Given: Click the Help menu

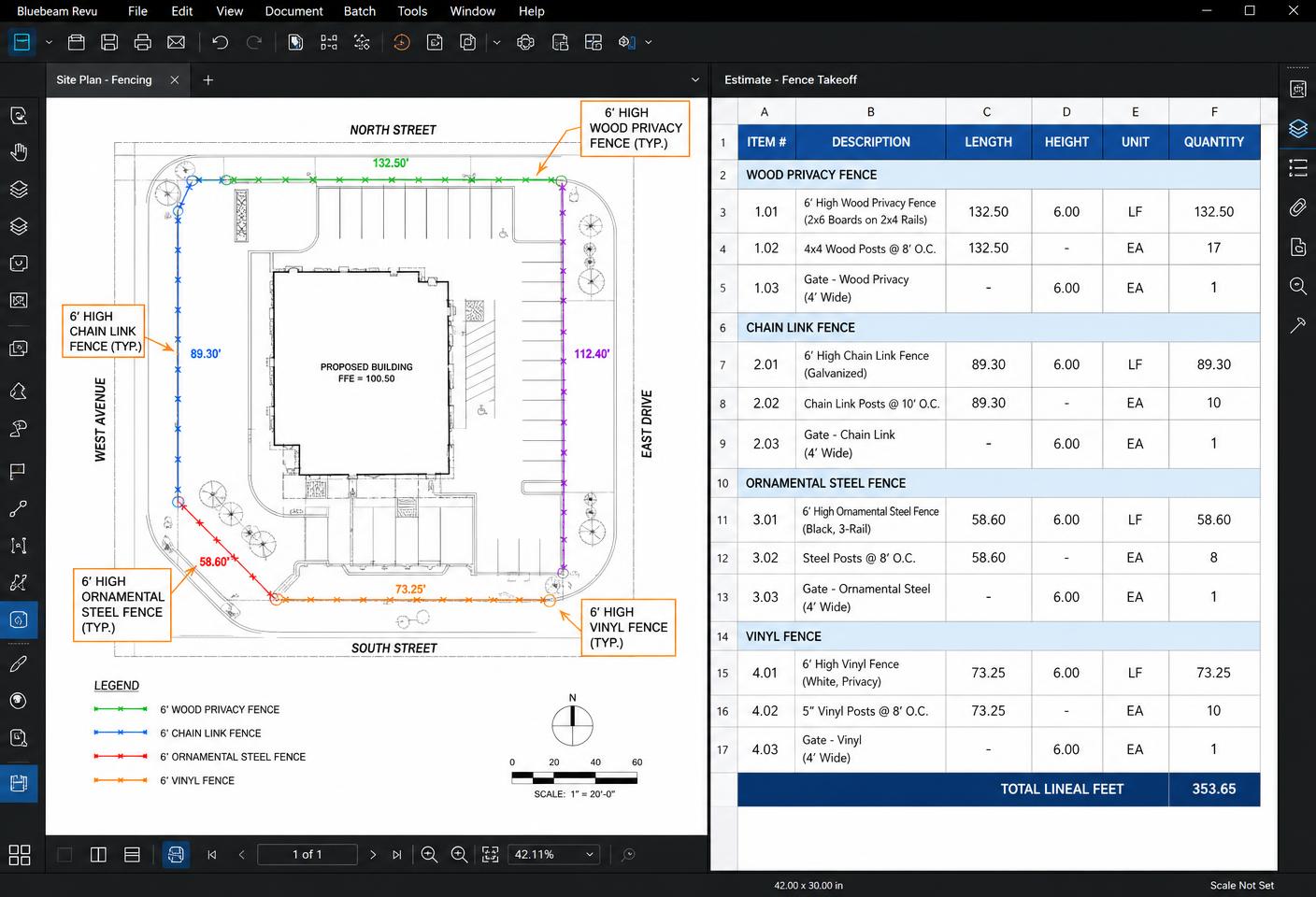Looking at the screenshot, I should [x=532, y=11].
